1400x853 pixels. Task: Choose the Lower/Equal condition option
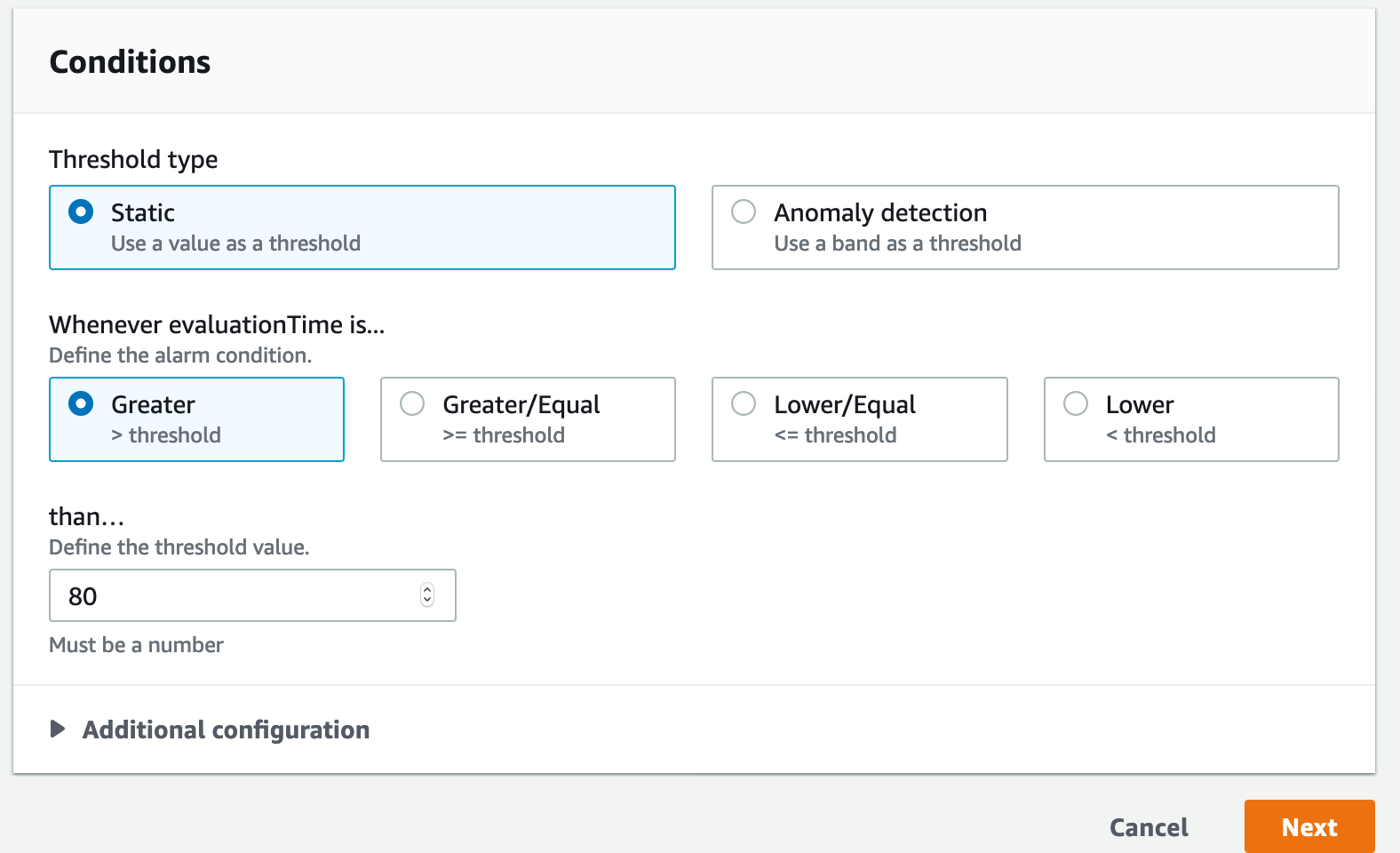[744, 403]
